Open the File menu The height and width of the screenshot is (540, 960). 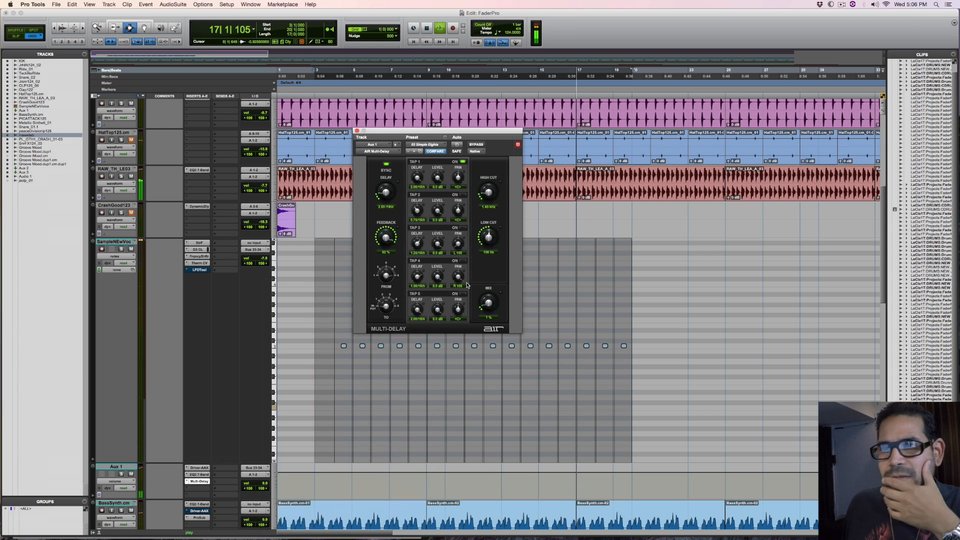click(x=56, y=4)
